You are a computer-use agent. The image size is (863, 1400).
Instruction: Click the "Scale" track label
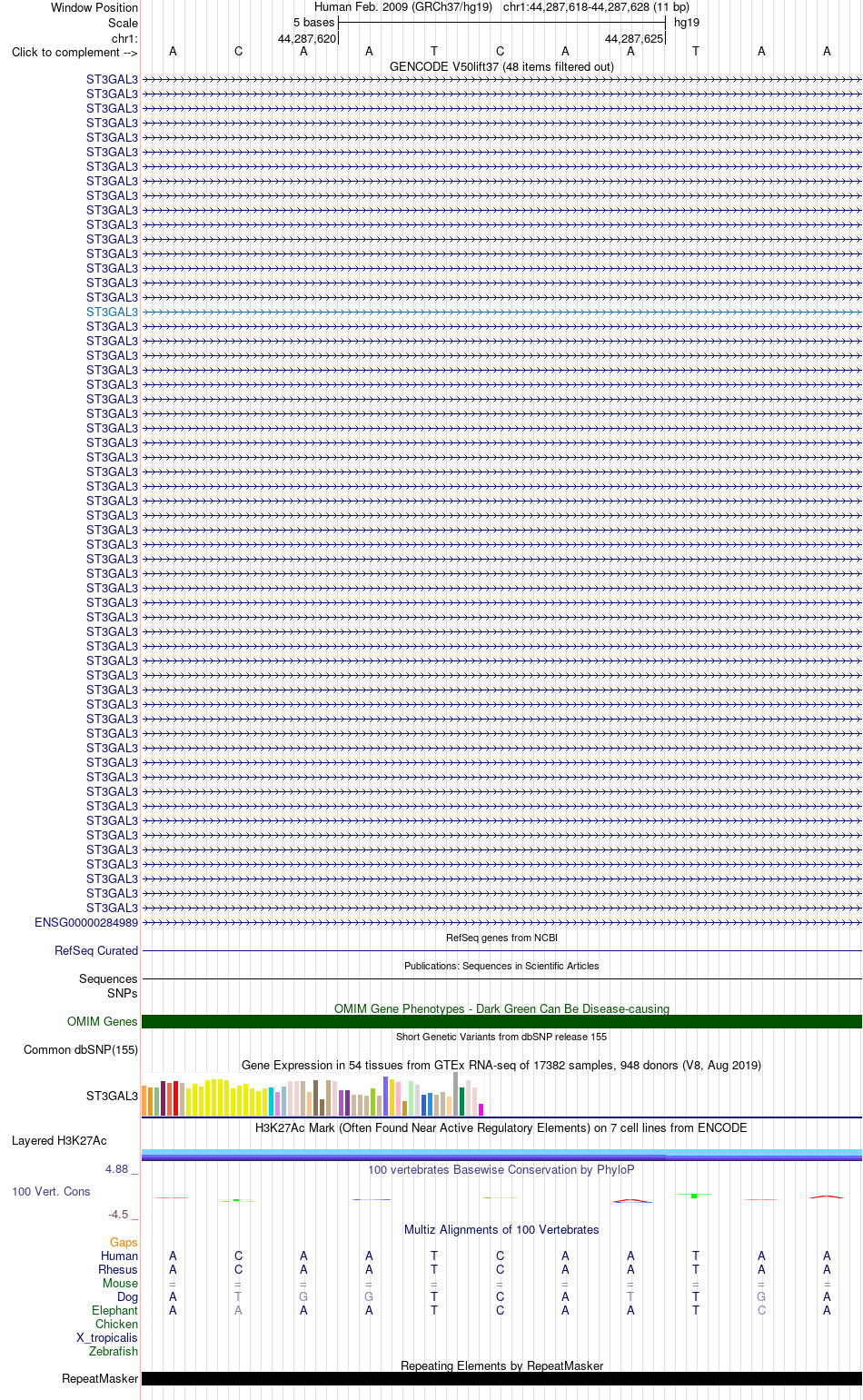point(124,23)
